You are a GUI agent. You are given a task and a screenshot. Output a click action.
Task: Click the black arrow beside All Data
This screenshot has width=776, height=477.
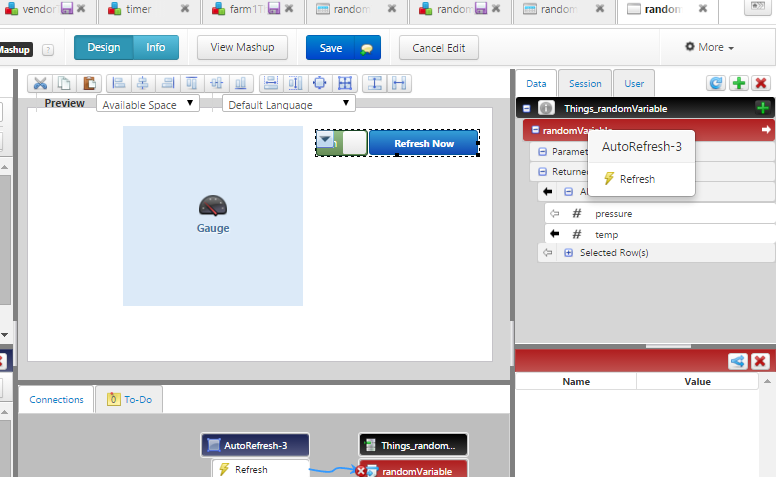click(x=547, y=191)
